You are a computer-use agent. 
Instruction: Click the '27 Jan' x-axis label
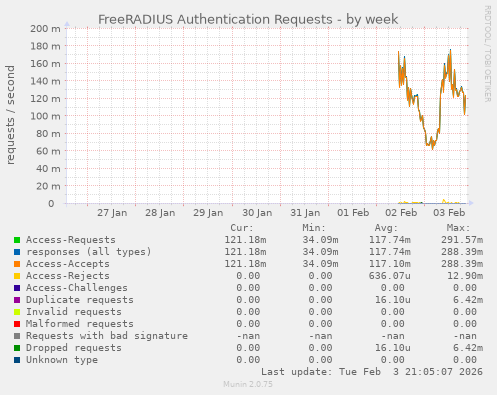pos(112,213)
